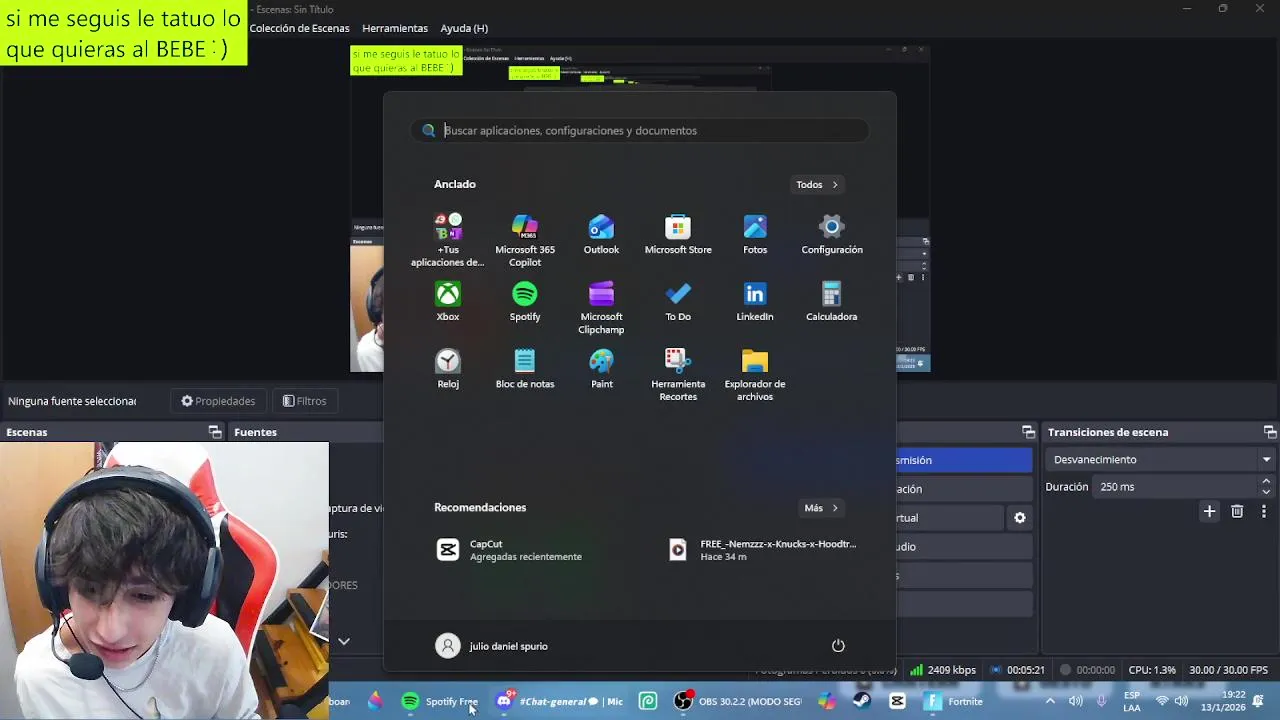Delete the selected scene transition
The height and width of the screenshot is (720, 1280).
click(x=1237, y=511)
